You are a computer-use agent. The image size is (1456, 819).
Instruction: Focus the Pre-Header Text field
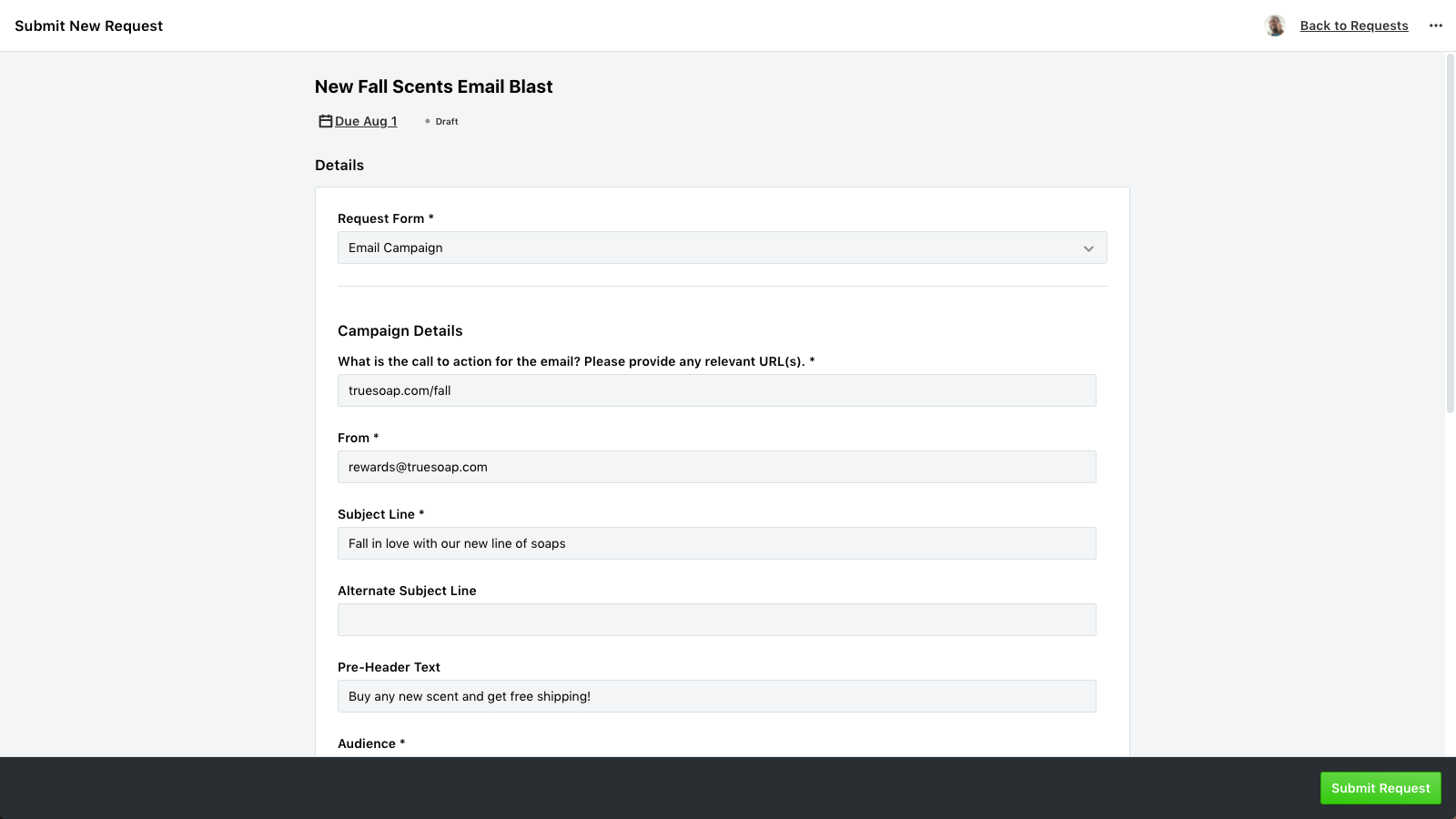[716, 696]
